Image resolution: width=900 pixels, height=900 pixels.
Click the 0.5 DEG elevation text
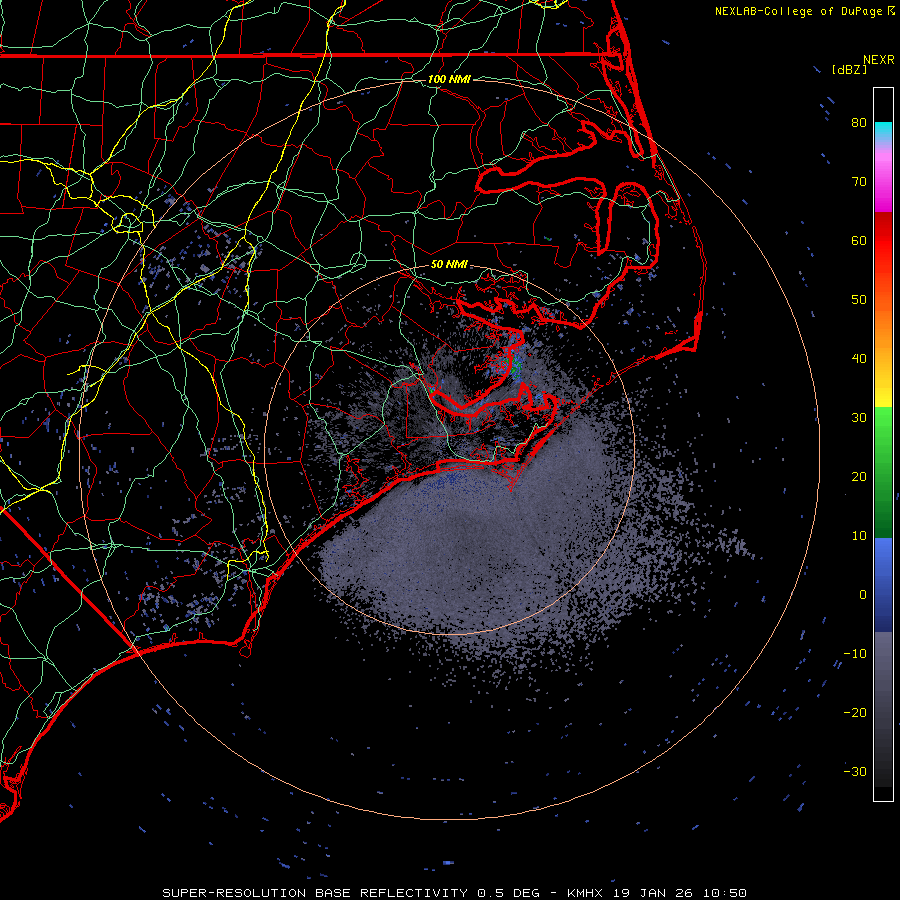coord(509,893)
